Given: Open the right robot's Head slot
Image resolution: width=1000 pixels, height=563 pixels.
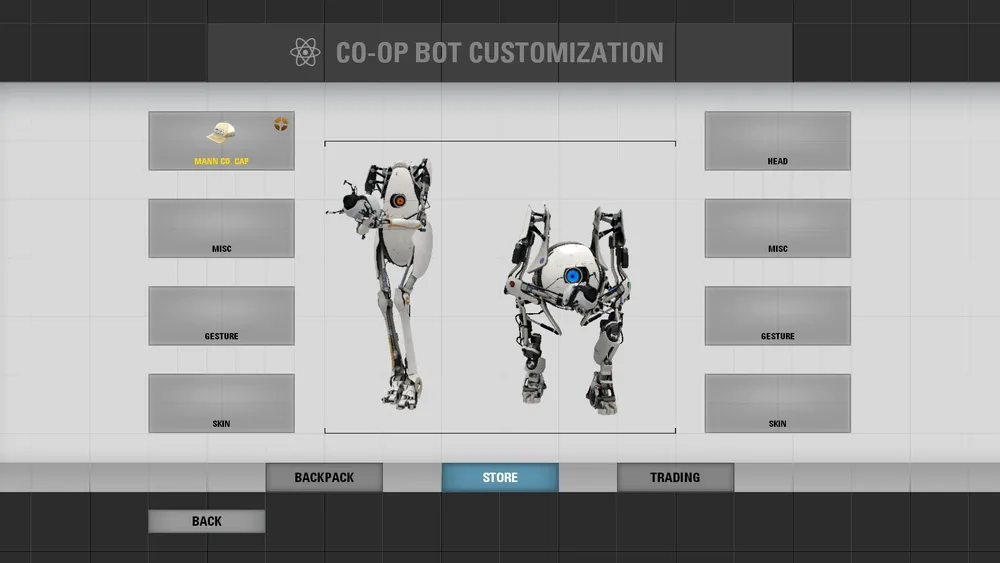Looking at the screenshot, I should 777,141.
